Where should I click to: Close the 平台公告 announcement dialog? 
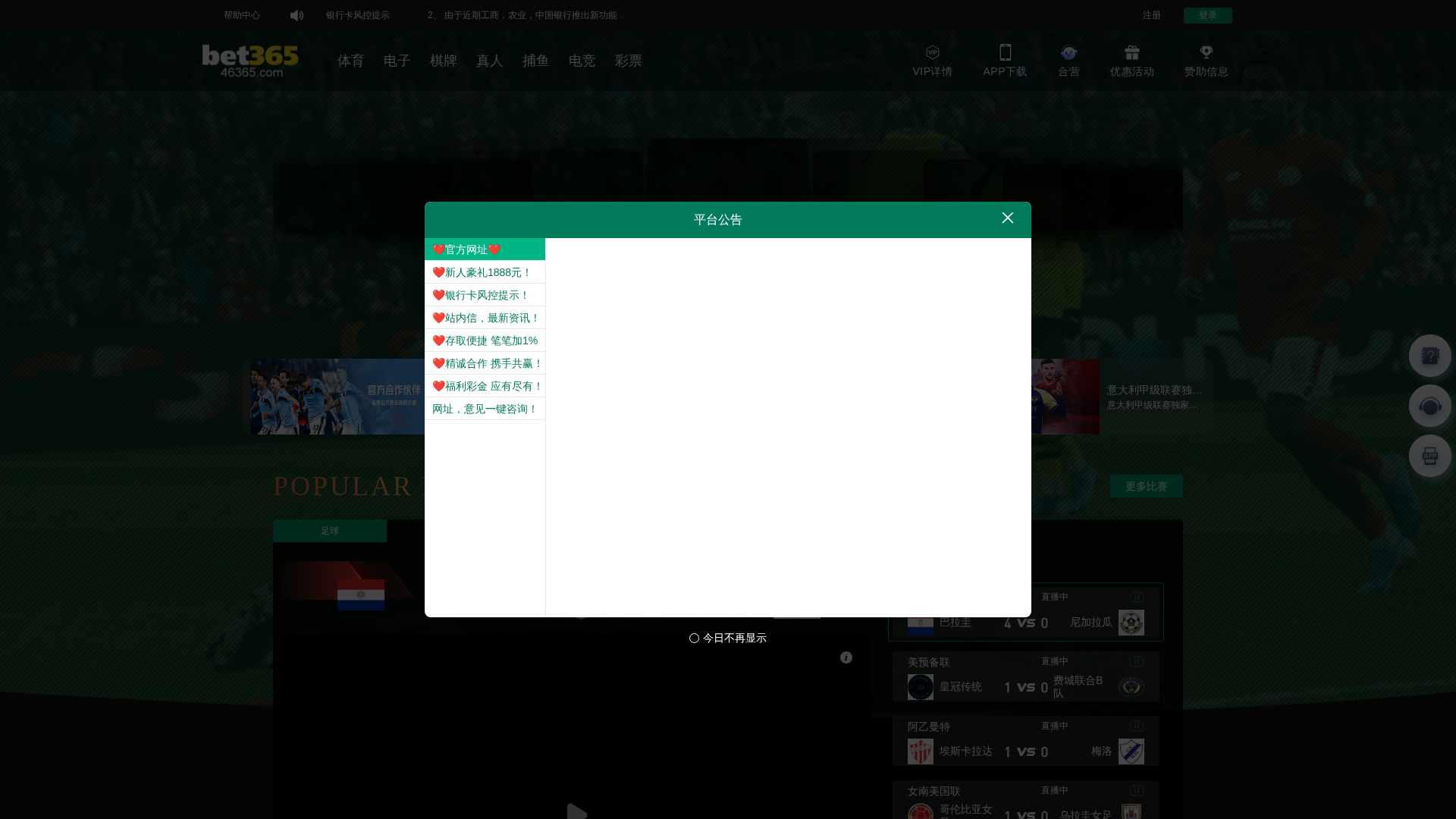click(1007, 218)
